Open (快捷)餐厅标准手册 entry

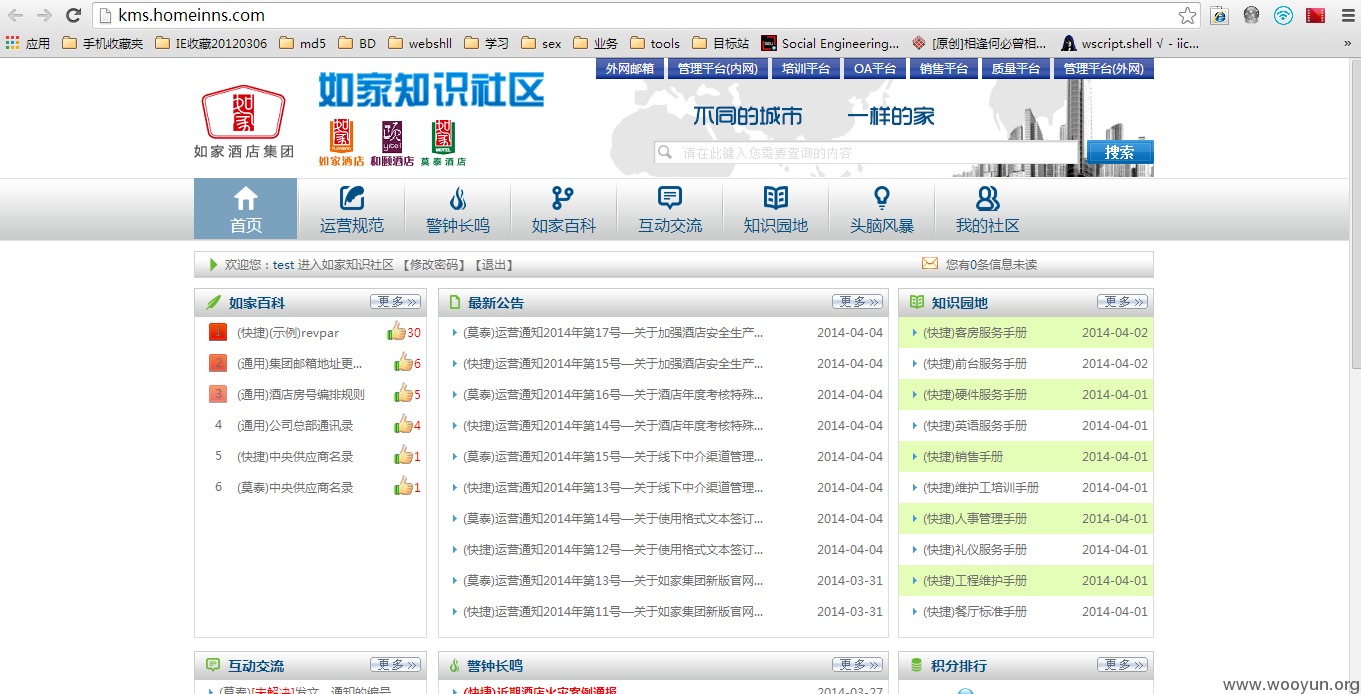(975, 612)
